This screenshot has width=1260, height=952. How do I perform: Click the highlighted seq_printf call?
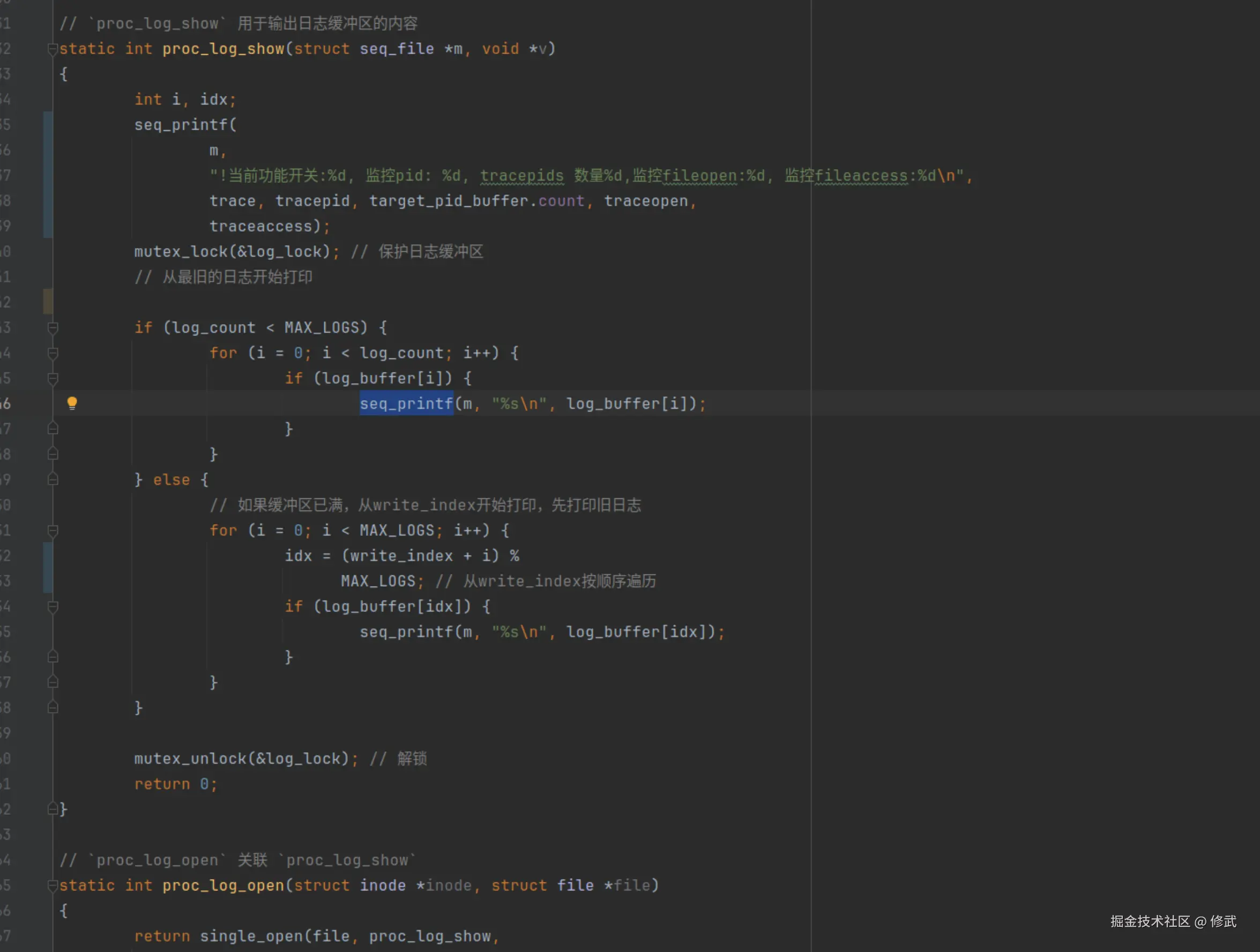[406, 404]
